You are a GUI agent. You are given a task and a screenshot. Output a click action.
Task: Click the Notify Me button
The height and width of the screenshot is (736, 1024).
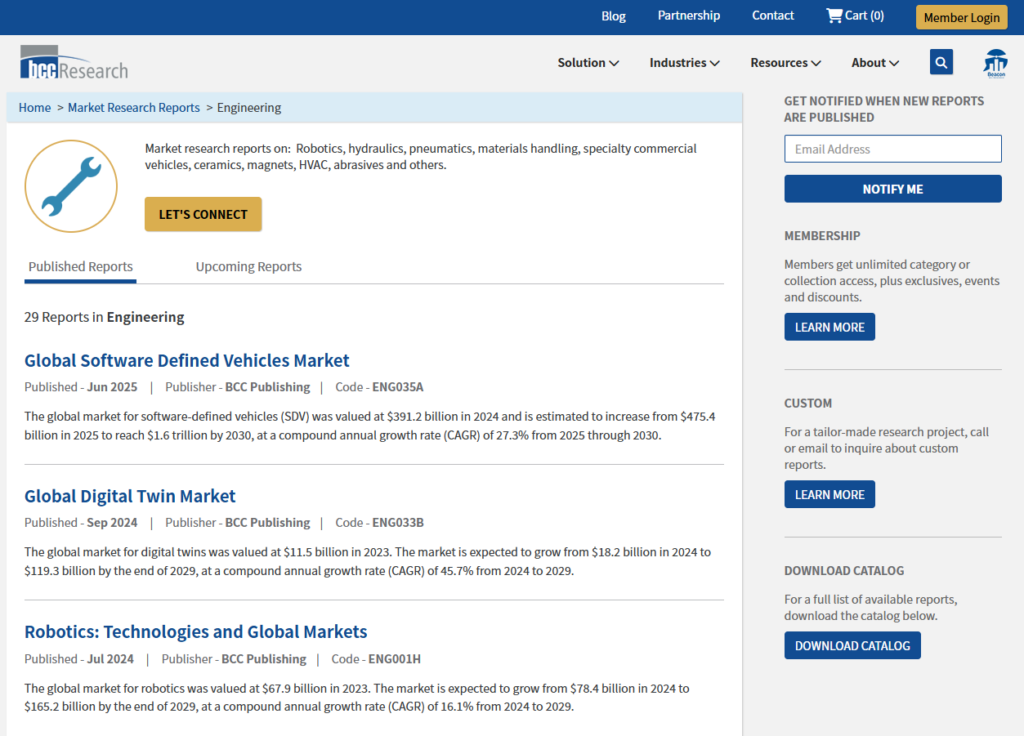tap(892, 189)
